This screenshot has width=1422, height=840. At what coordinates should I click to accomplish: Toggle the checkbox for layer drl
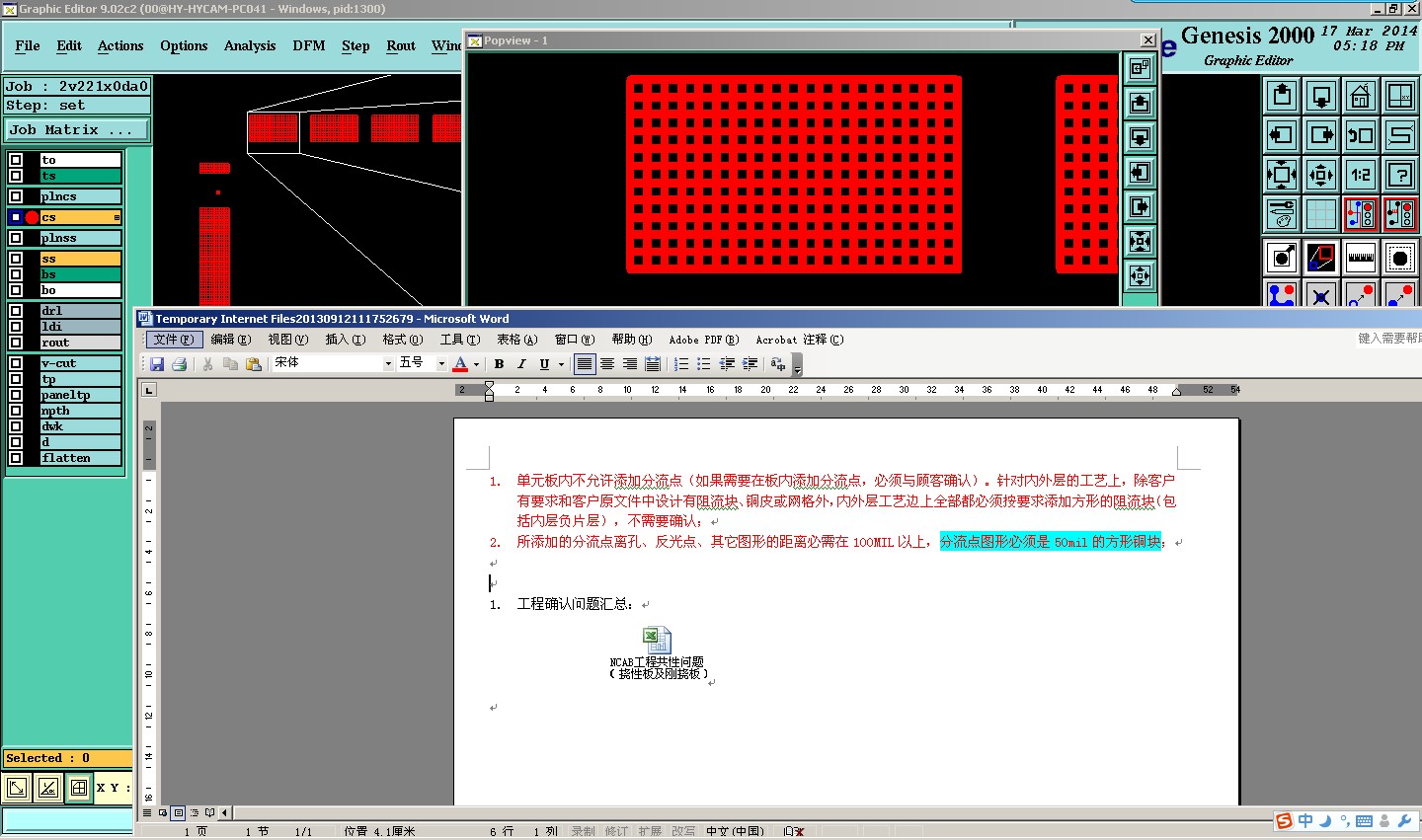[x=16, y=311]
